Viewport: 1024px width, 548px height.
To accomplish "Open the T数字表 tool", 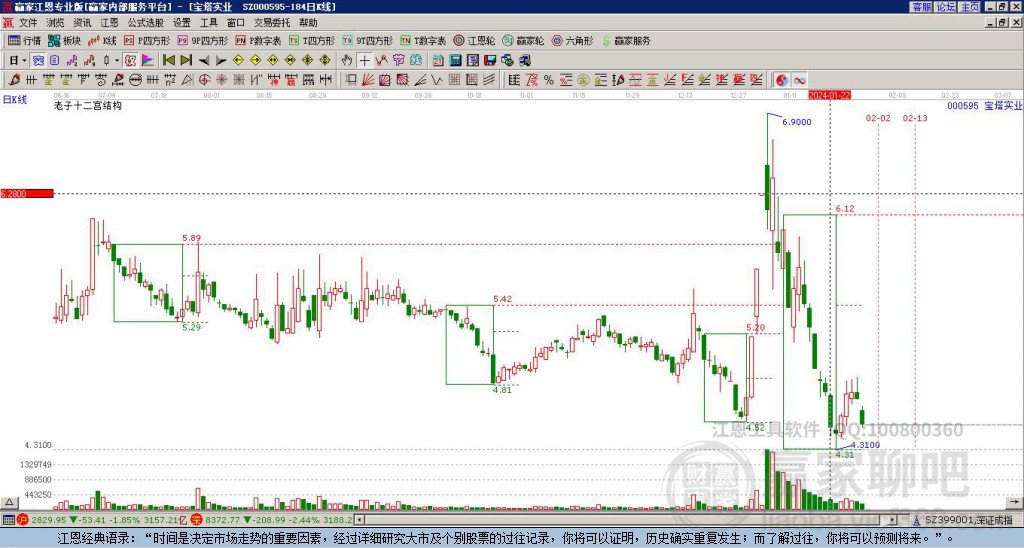I will [423, 41].
